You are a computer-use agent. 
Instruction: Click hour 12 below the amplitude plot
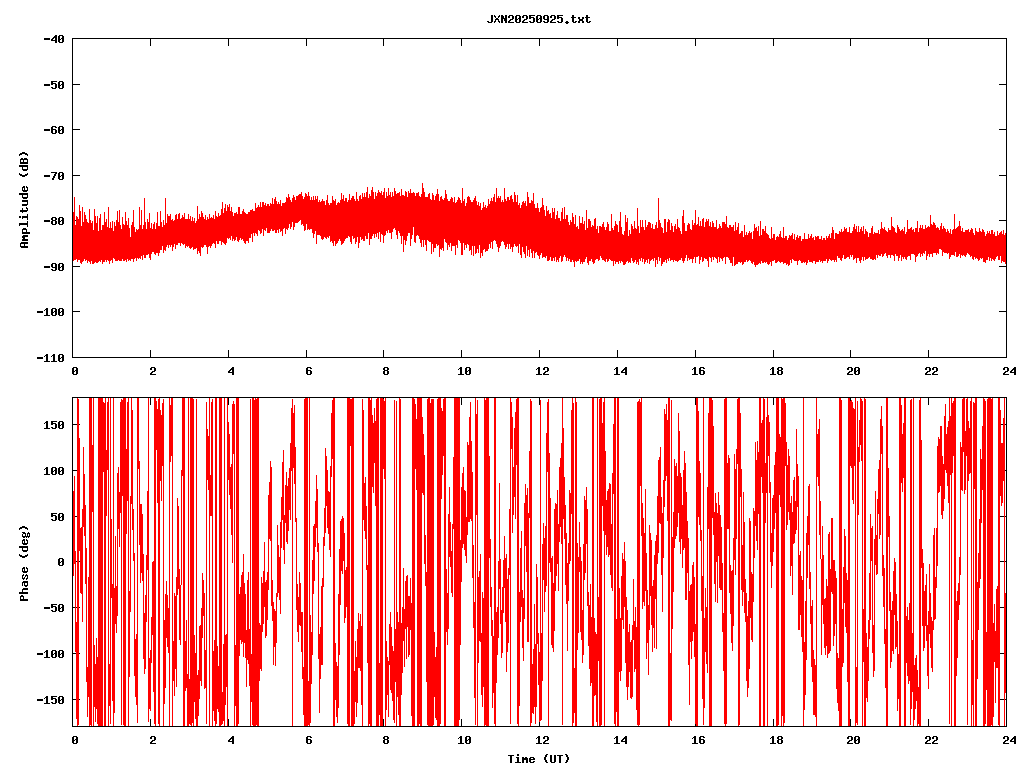539,371
